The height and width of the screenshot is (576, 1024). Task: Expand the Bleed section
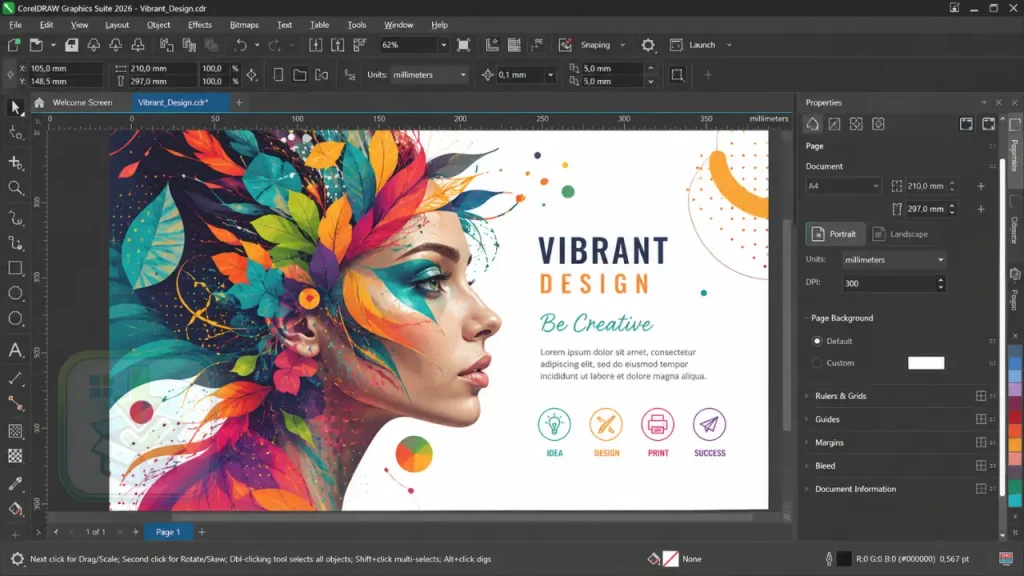pyautogui.click(x=825, y=466)
